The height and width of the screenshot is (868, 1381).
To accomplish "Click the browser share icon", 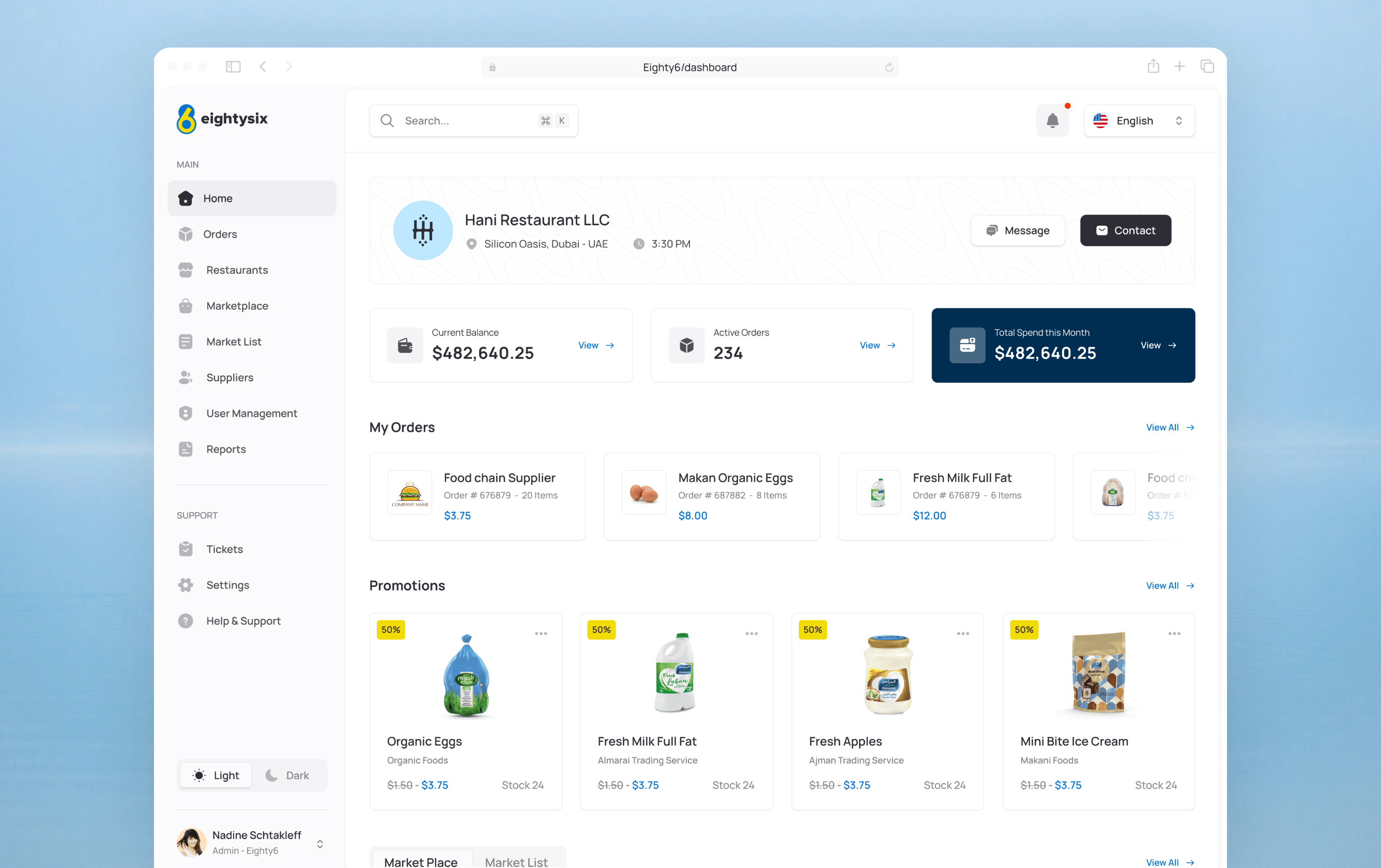I will pyautogui.click(x=1153, y=67).
